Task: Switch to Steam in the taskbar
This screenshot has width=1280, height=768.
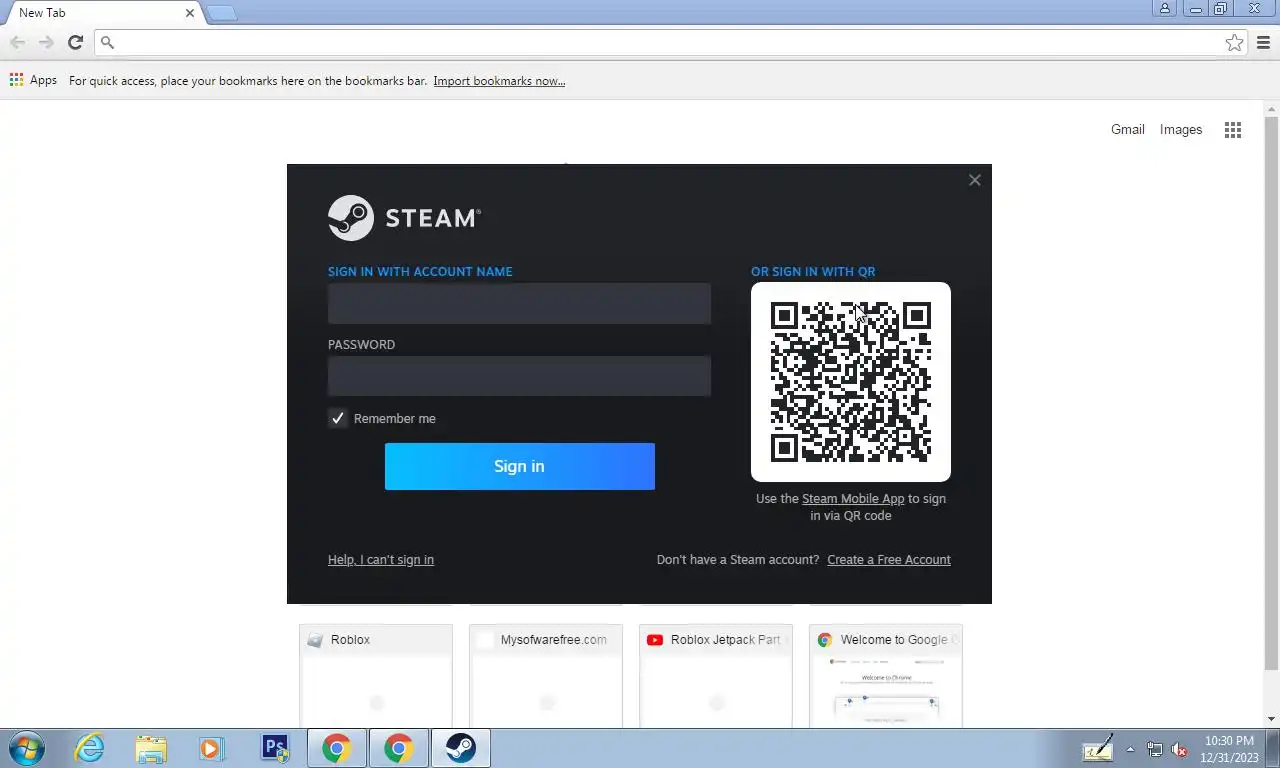Action: 461,748
